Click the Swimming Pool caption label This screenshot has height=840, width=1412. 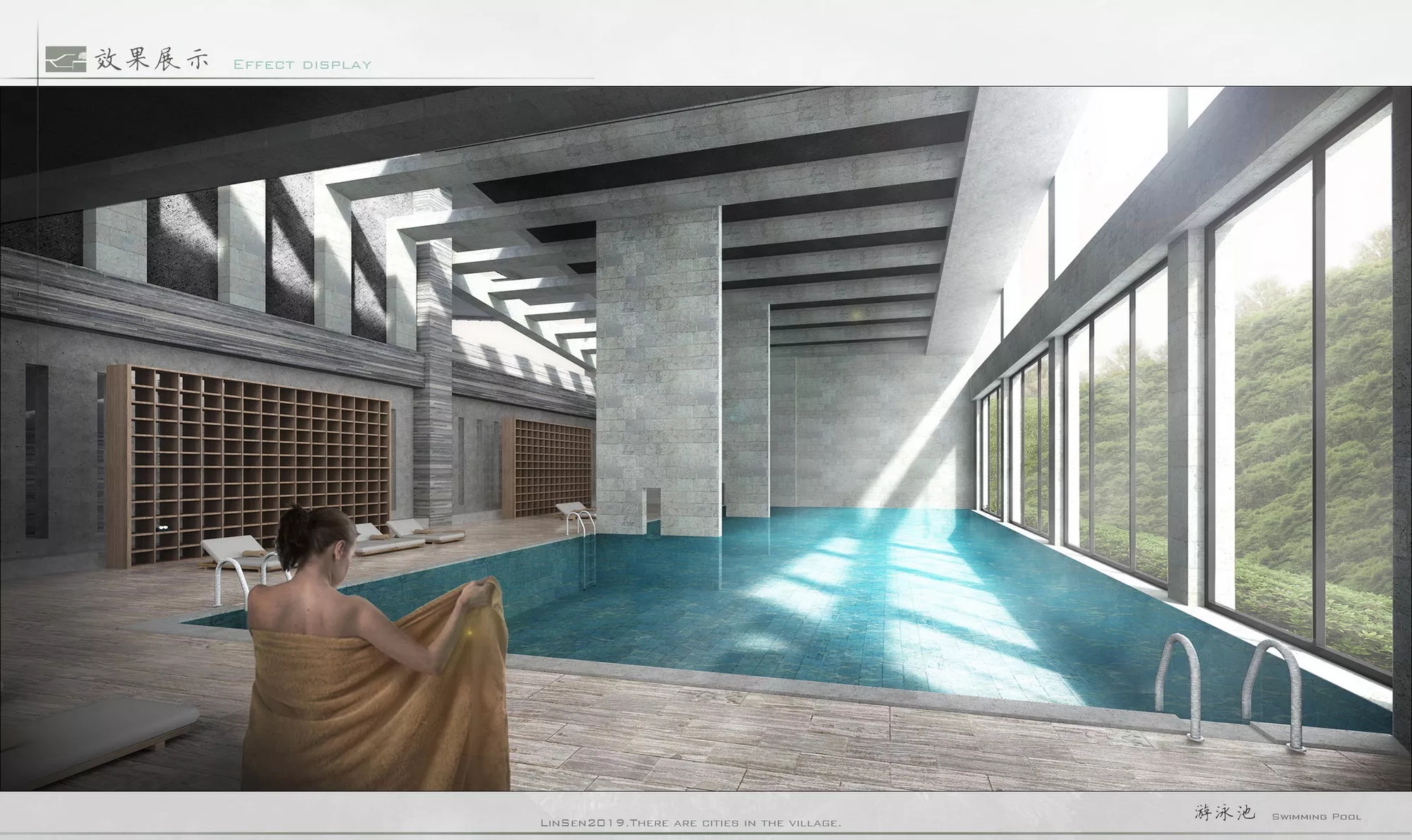1316,817
